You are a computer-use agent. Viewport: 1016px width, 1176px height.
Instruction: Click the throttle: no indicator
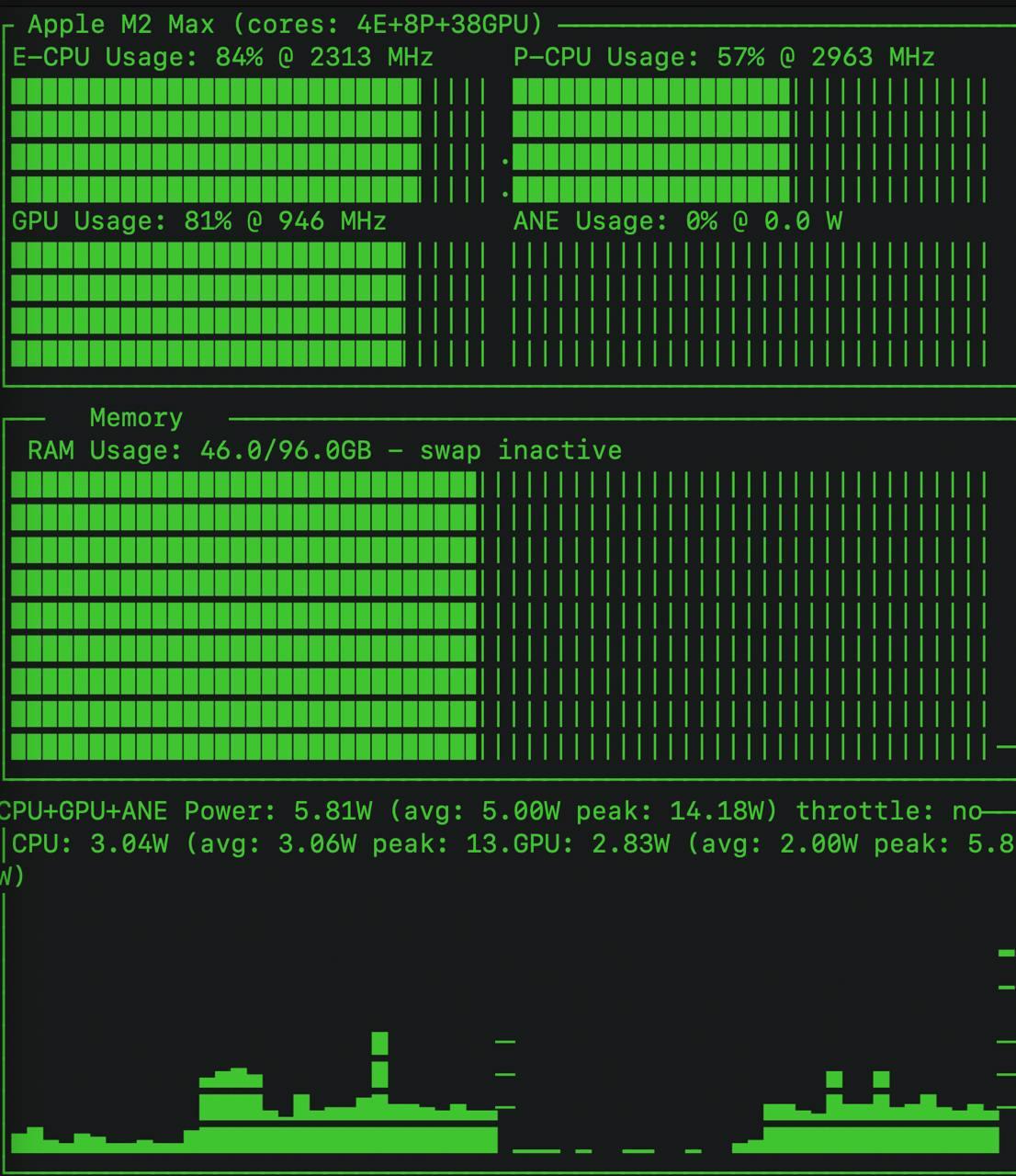pos(889,810)
